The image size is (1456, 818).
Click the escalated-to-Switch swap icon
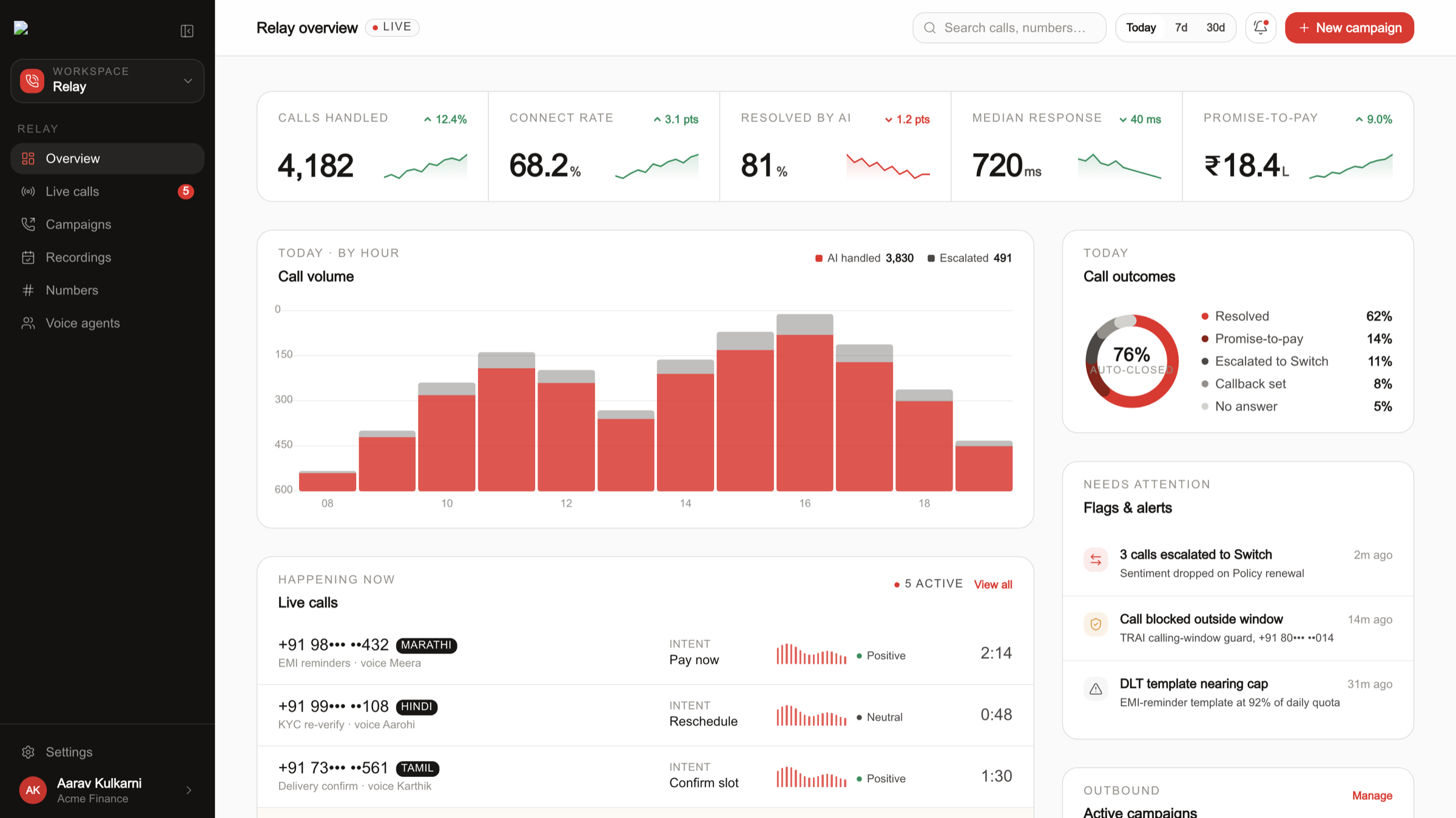(1096, 559)
